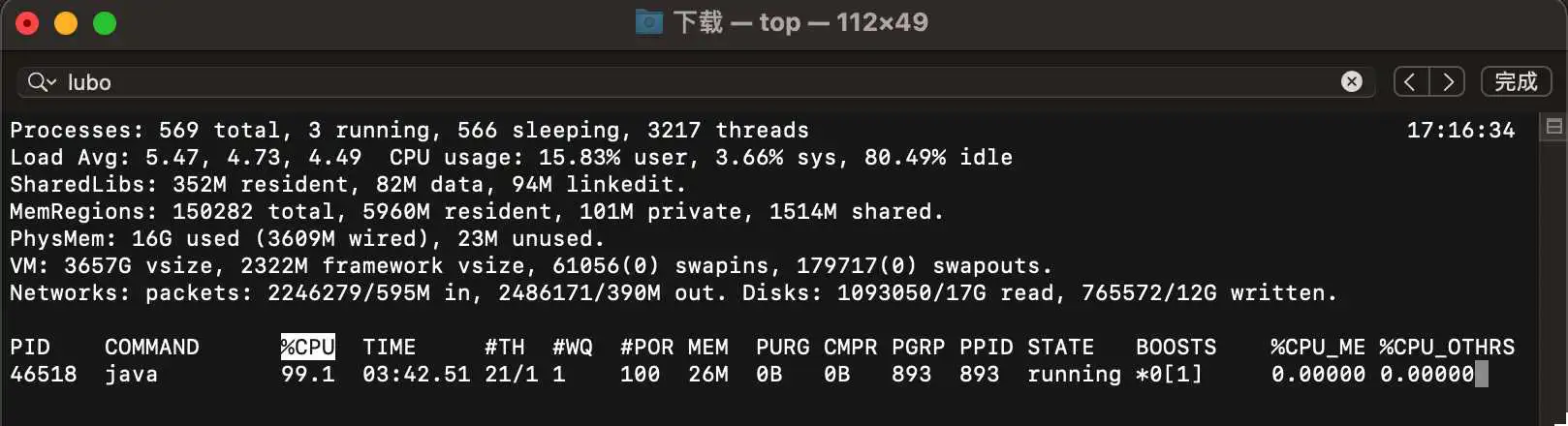
Task: Click the clock time 17:16:34
Action: [1460, 130]
